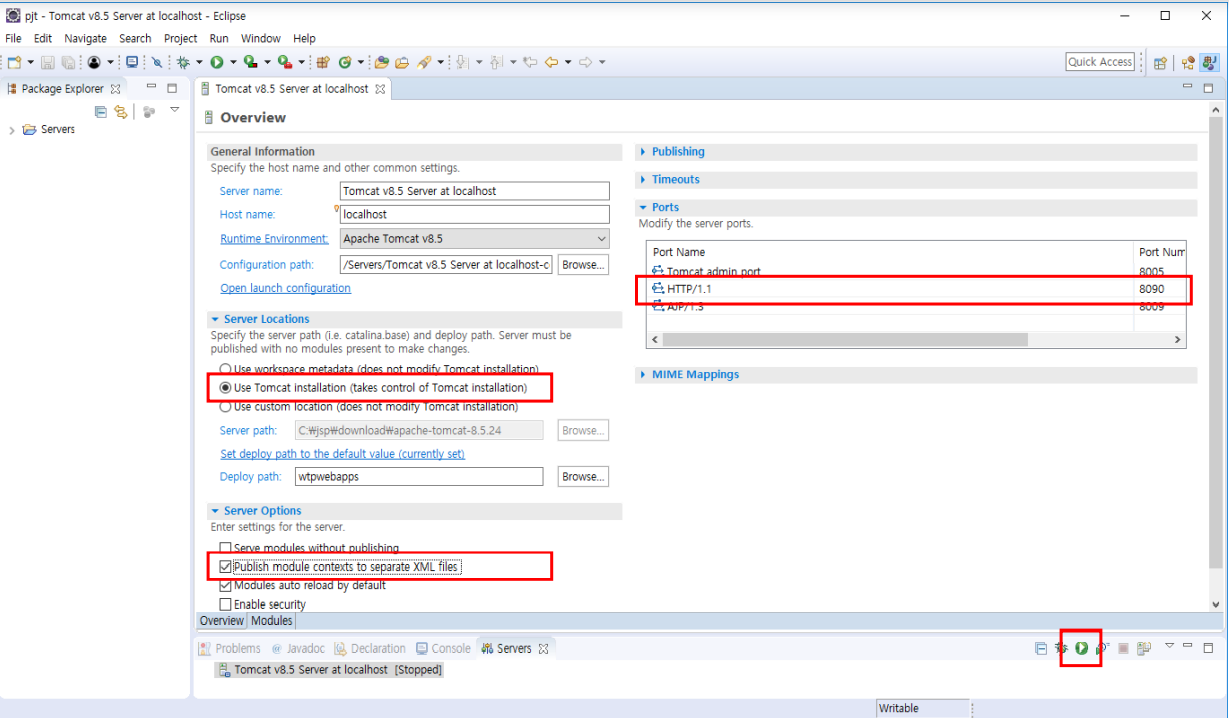Click Browse next to Configuration path
This screenshot has width=1229, height=718.
583,265
